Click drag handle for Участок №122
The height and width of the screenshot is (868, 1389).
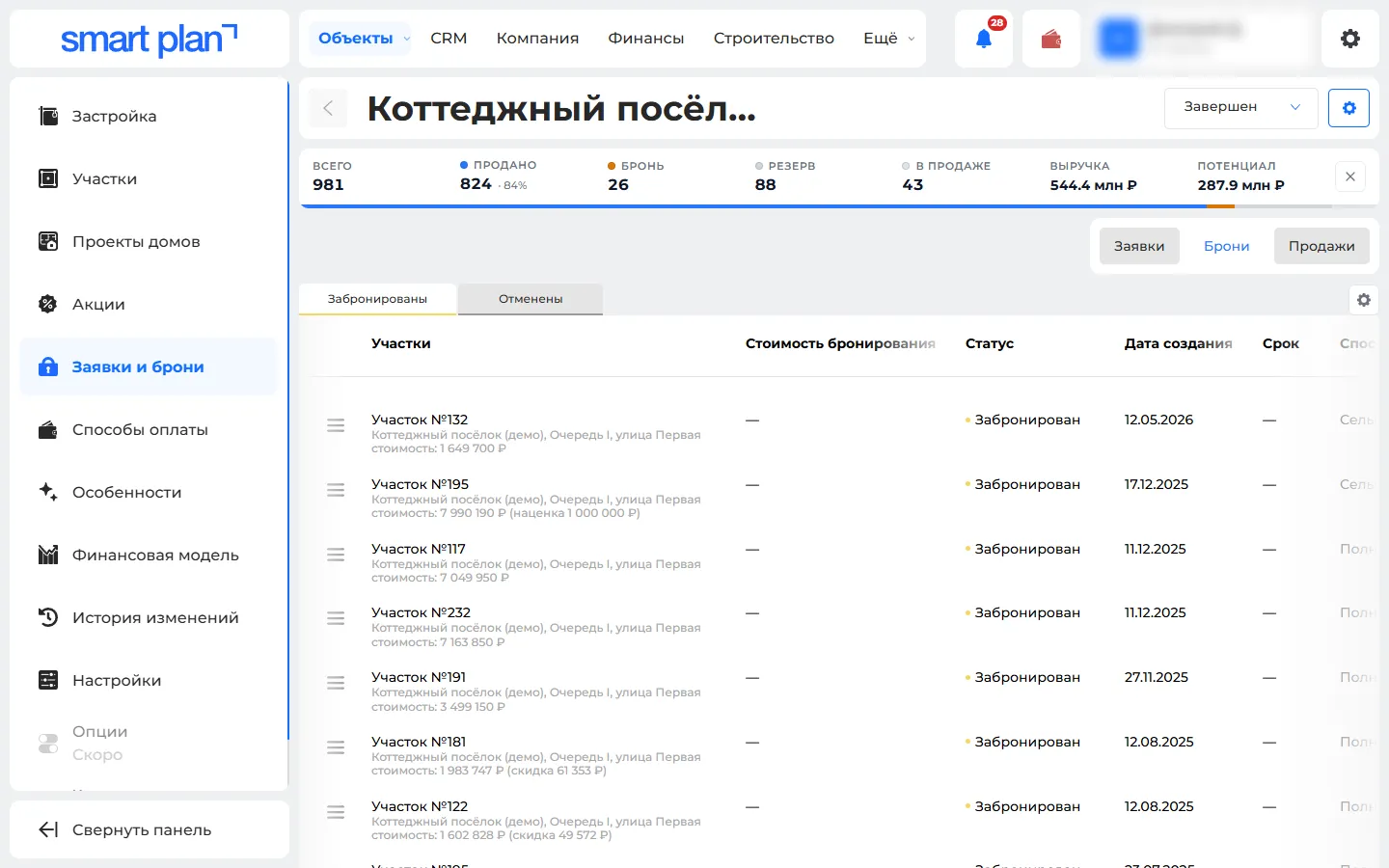(336, 812)
